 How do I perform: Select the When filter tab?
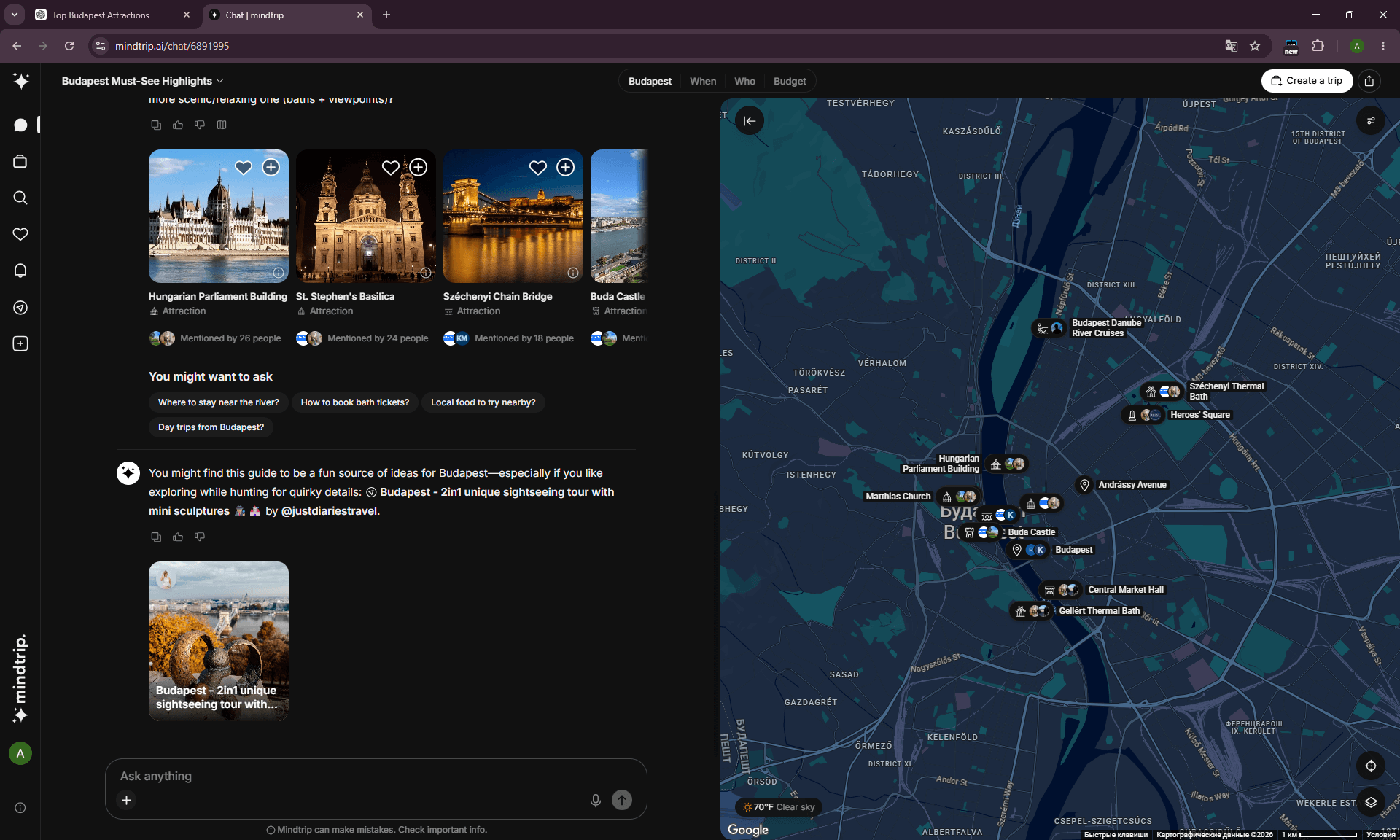pyautogui.click(x=703, y=81)
